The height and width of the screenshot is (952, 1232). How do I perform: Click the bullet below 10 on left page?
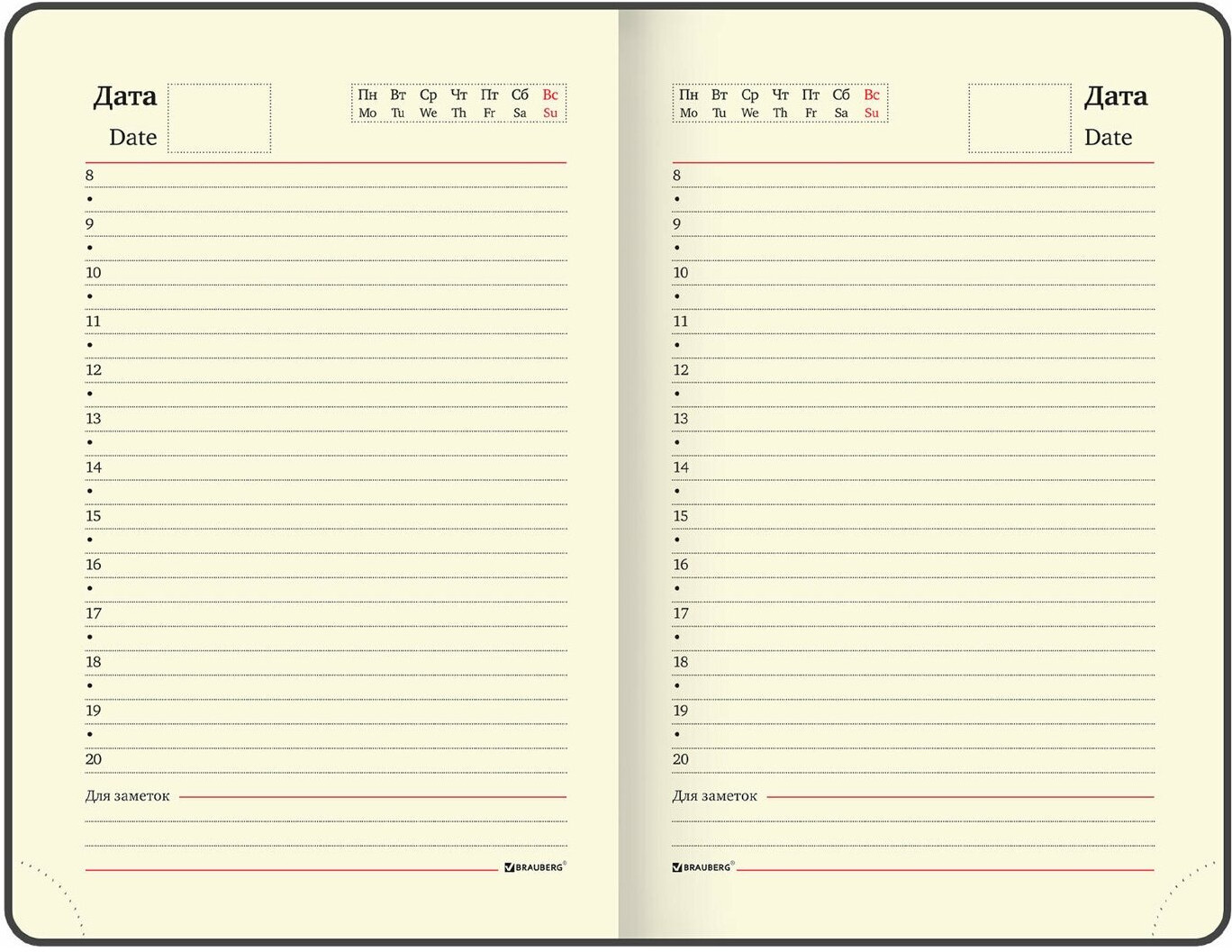point(90,296)
